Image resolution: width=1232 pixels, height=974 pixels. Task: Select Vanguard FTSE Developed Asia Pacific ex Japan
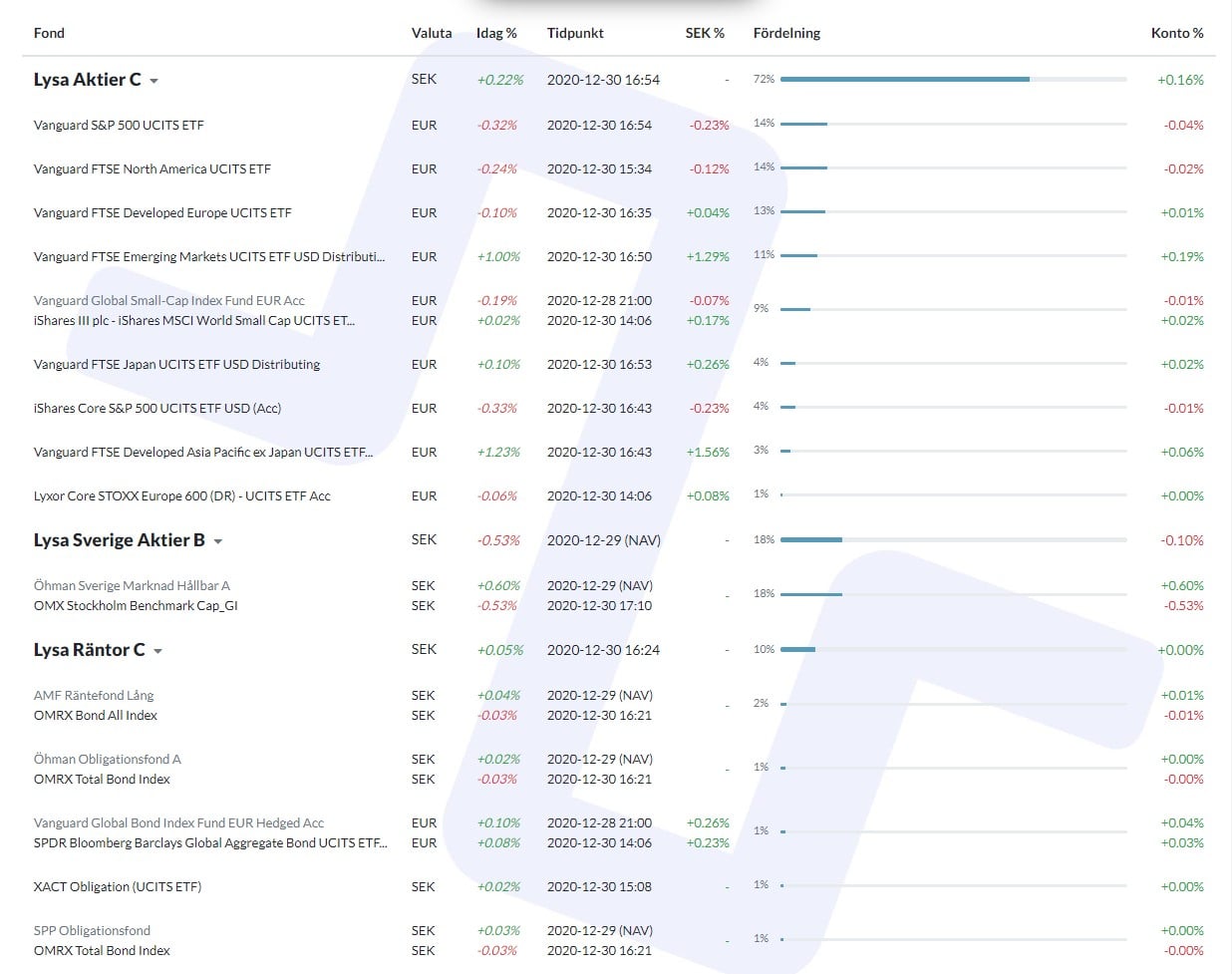(x=203, y=452)
